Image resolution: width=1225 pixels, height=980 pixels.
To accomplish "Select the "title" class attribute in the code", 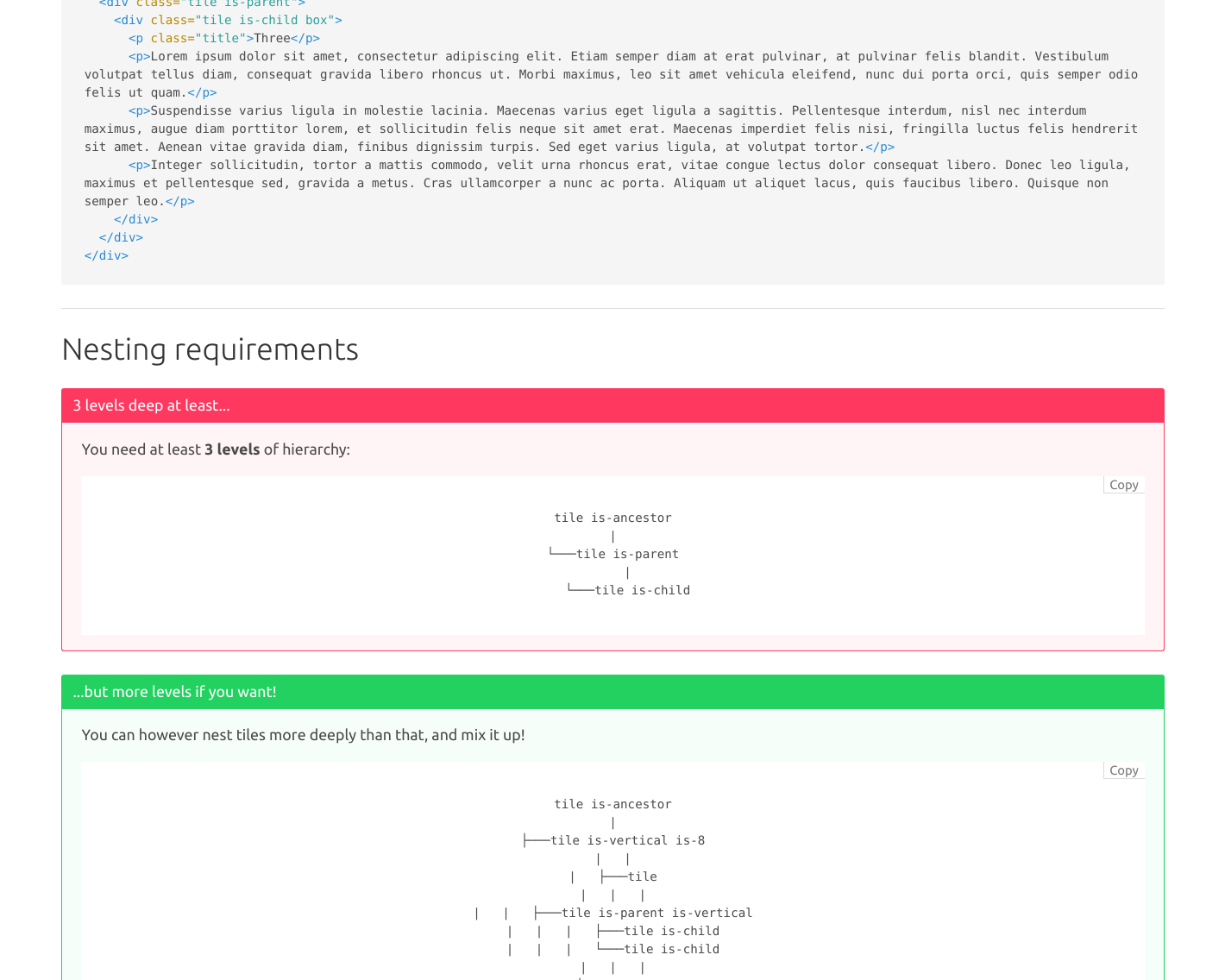I will [x=222, y=38].
